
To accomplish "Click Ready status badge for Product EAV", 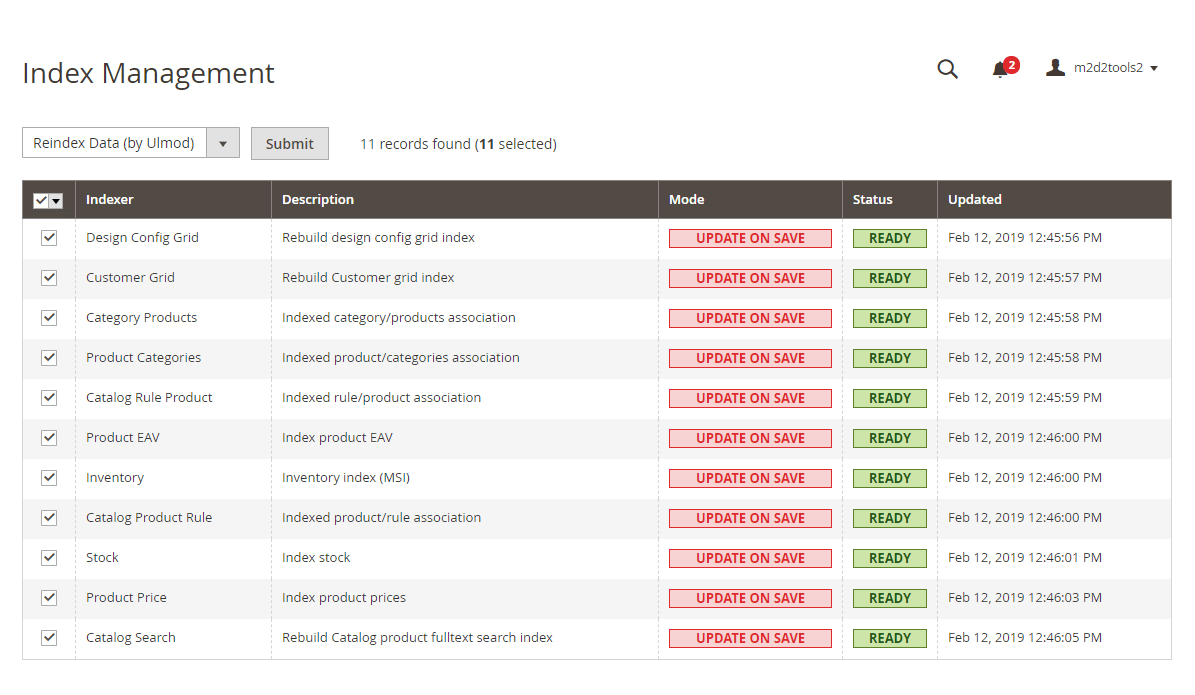I will coord(889,438).
